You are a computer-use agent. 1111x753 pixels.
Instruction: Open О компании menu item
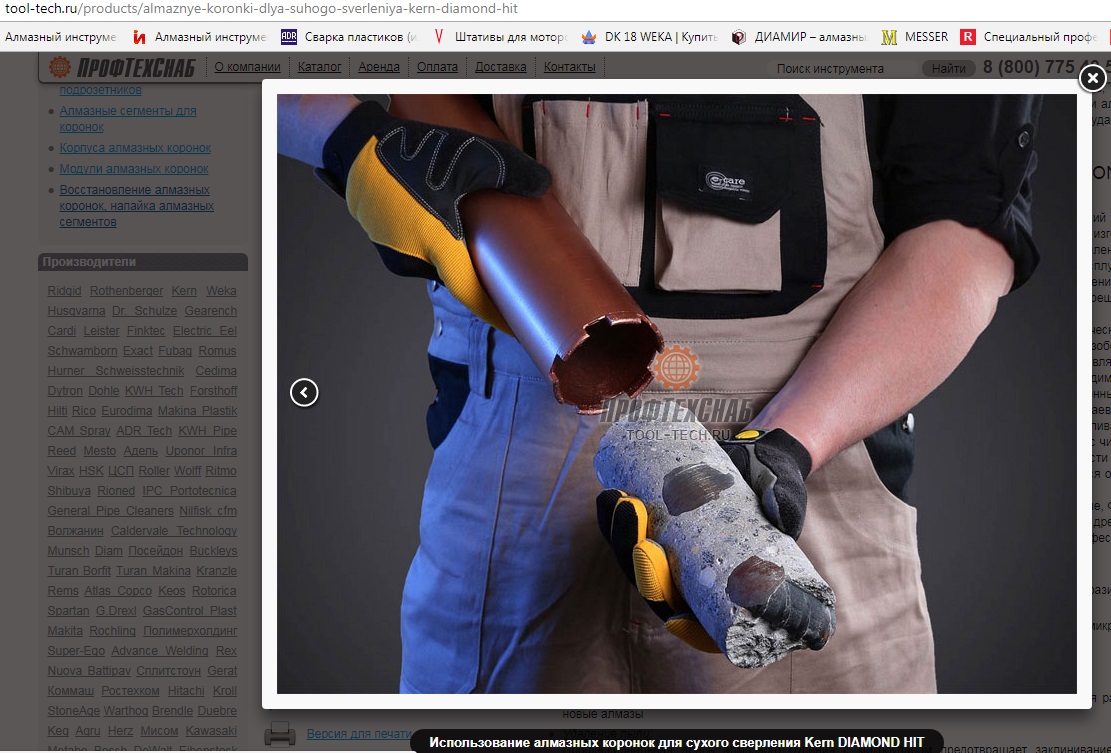coord(247,67)
